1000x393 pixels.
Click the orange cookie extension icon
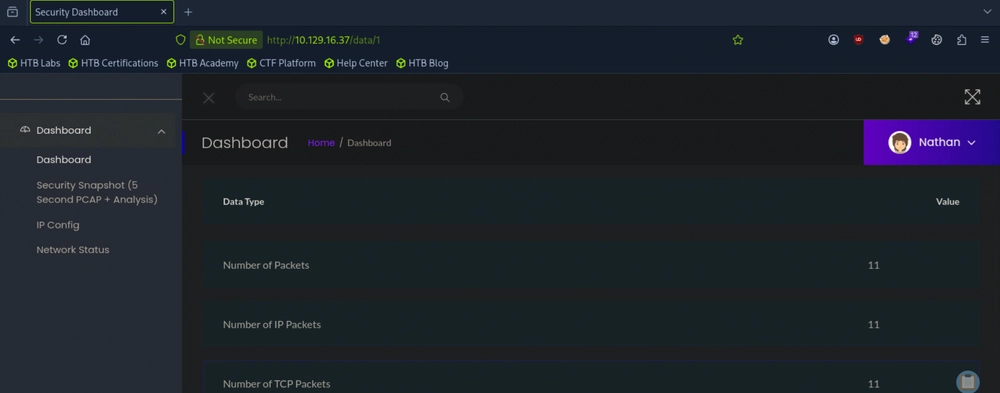[x=885, y=40]
